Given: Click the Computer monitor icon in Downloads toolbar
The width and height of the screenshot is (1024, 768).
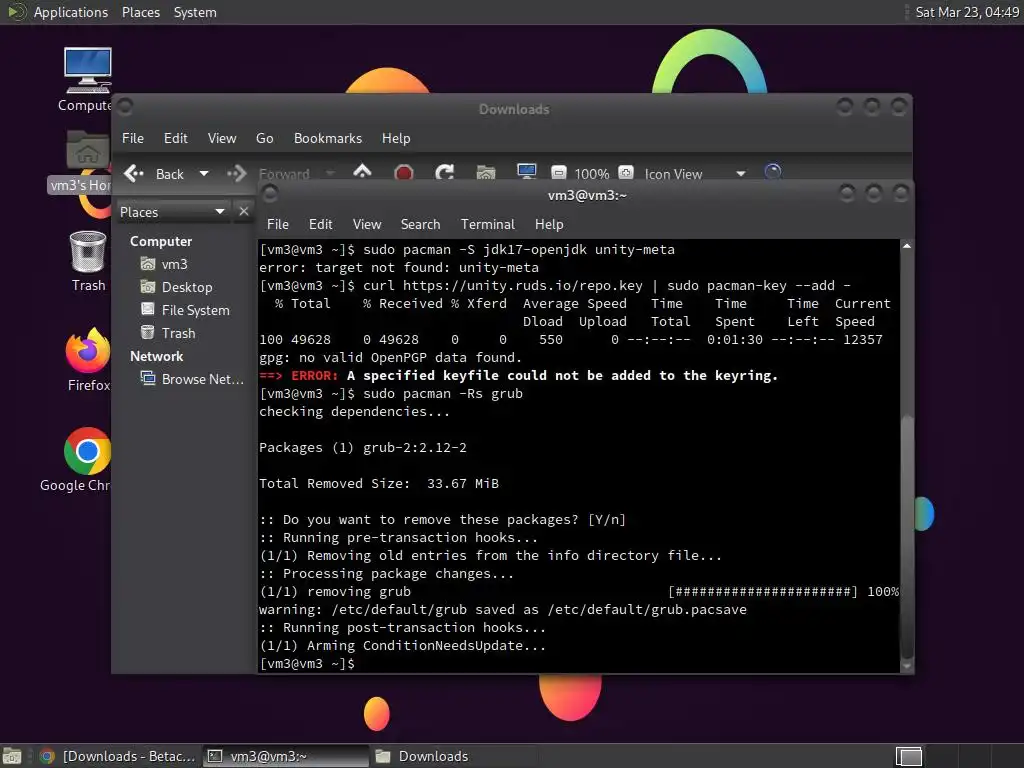Looking at the screenshot, I should 526,172.
